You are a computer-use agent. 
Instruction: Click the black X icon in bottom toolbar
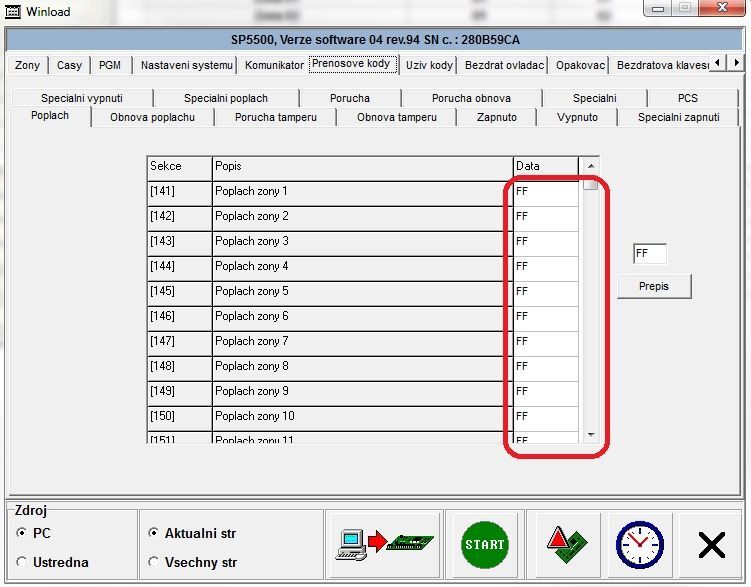coord(711,545)
